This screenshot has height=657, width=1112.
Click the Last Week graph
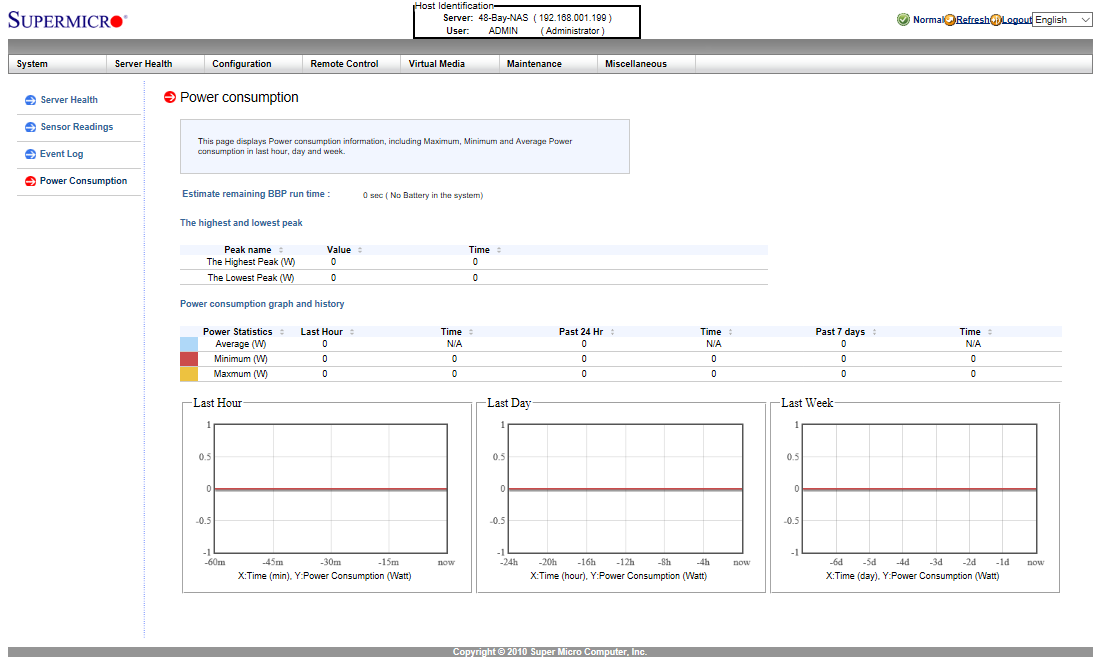(x=919, y=489)
